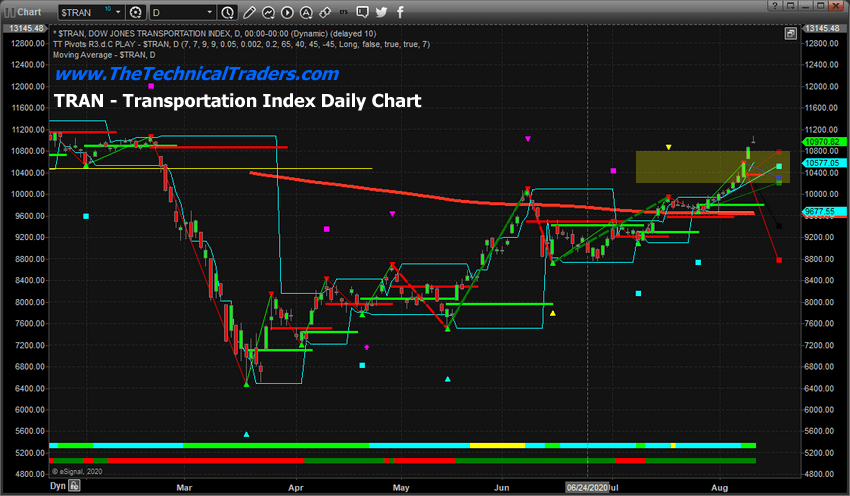Select the pencil drawing tool
Screen dimensions: 850x496
(x=249, y=12)
